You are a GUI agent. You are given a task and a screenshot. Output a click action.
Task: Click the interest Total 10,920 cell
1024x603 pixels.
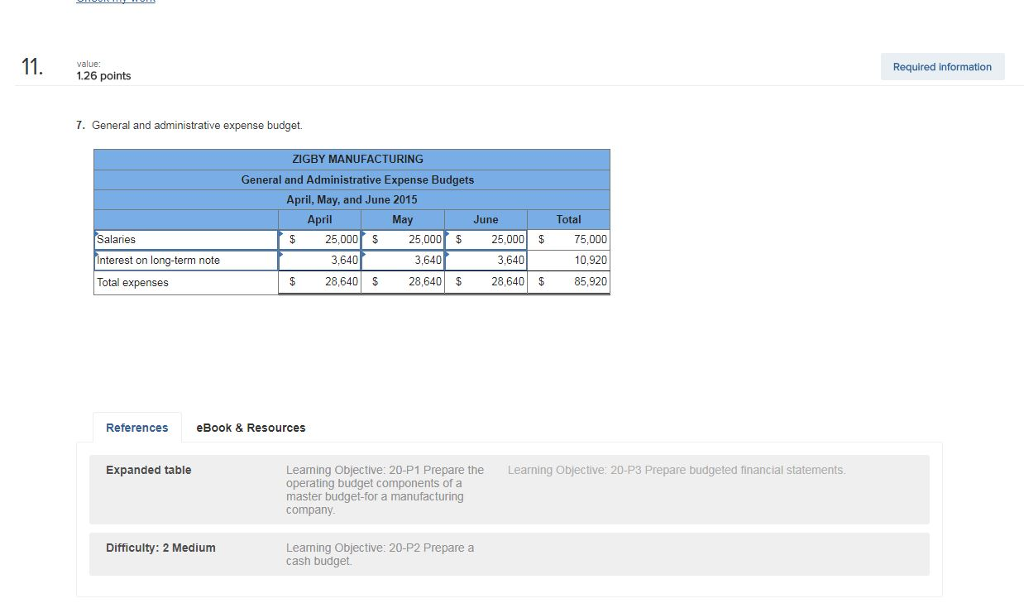(x=569, y=260)
